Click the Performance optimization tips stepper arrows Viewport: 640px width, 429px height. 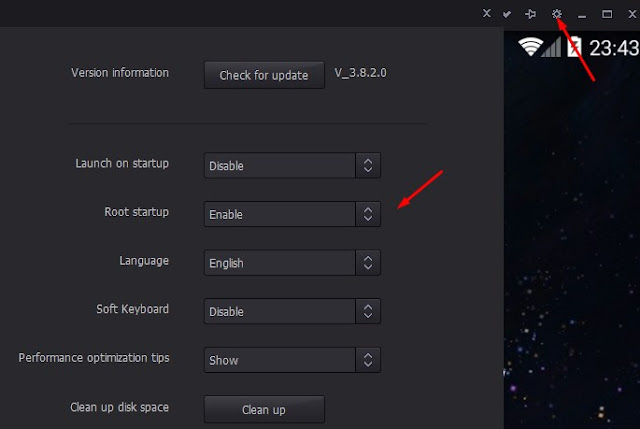pos(368,360)
